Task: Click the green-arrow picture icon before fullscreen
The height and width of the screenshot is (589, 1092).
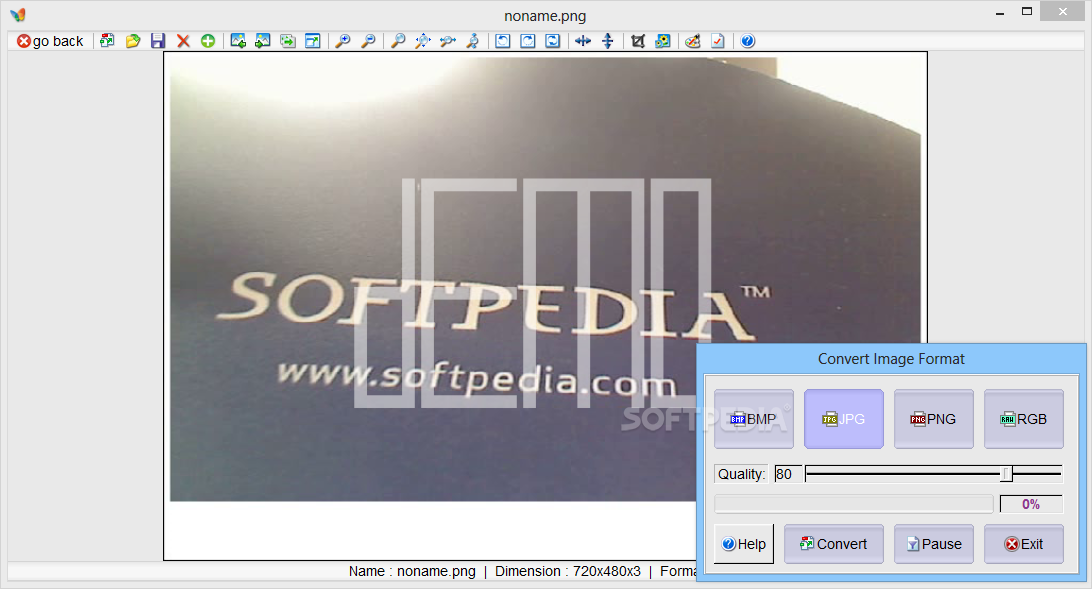Action: tap(288, 41)
